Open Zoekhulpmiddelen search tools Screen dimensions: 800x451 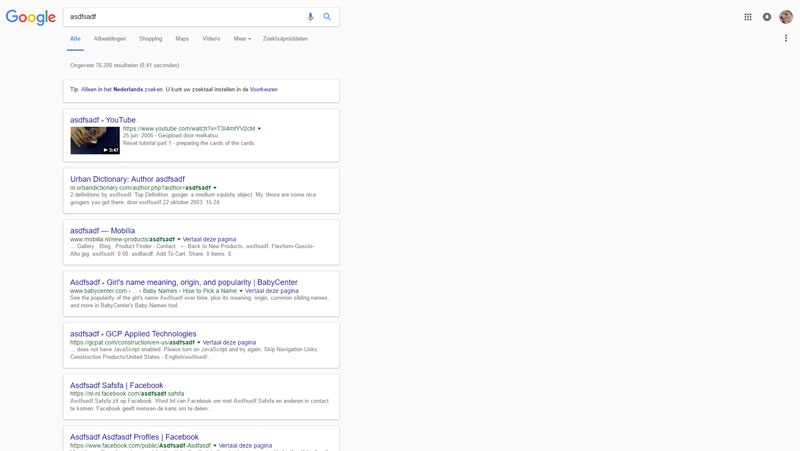click(285, 39)
